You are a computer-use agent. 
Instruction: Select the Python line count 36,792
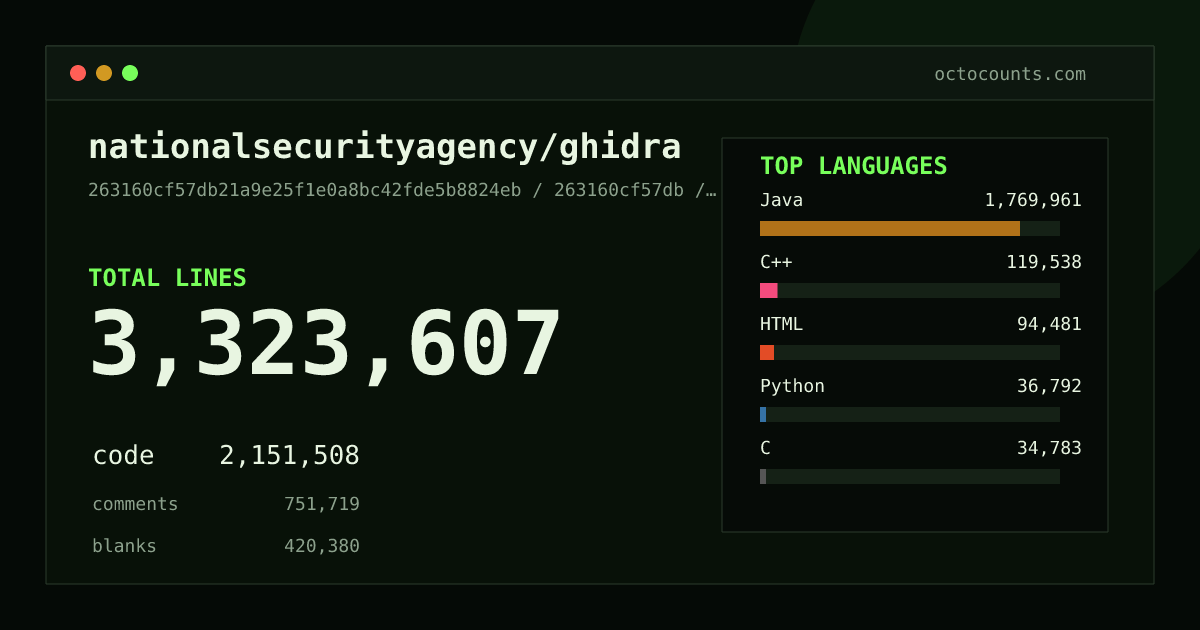pos(1049,386)
